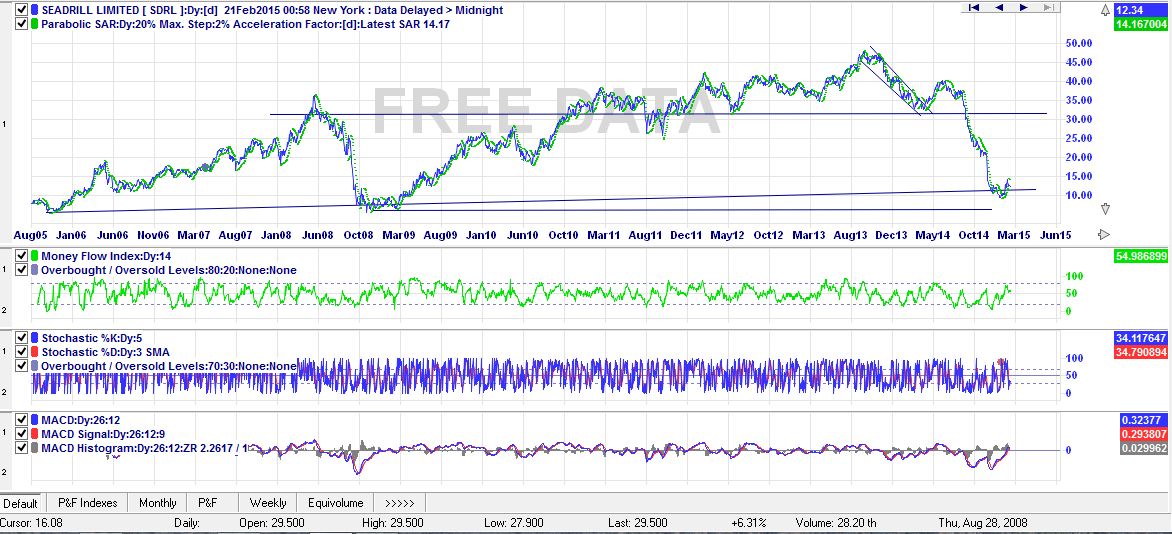Image resolution: width=1172 pixels, height=534 pixels.
Task: Click the down arrow below the price scale
Action: [1105, 209]
